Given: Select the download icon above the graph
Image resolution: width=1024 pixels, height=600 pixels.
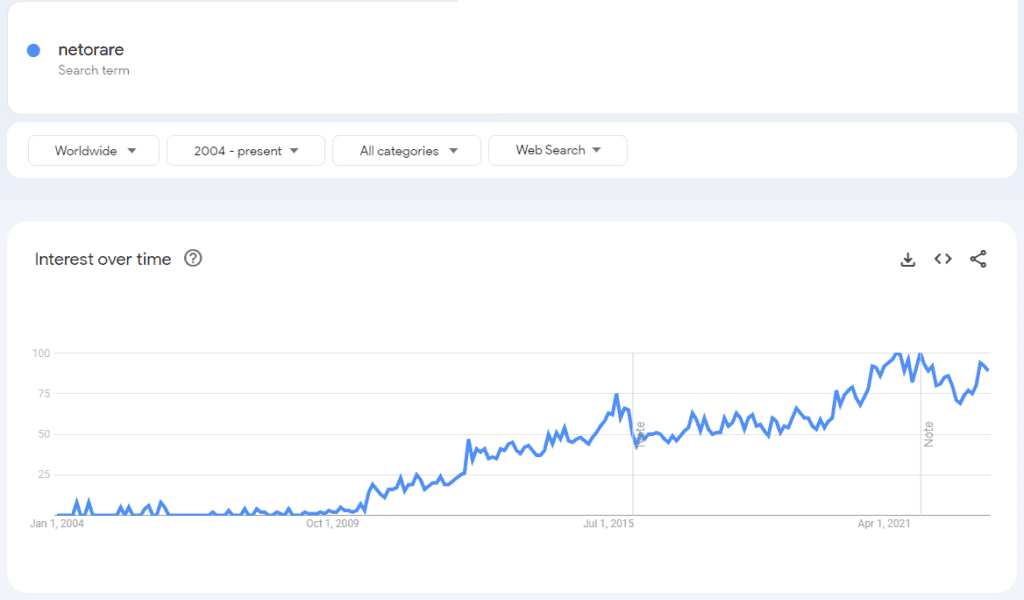Looking at the screenshot, I should 908,259.
